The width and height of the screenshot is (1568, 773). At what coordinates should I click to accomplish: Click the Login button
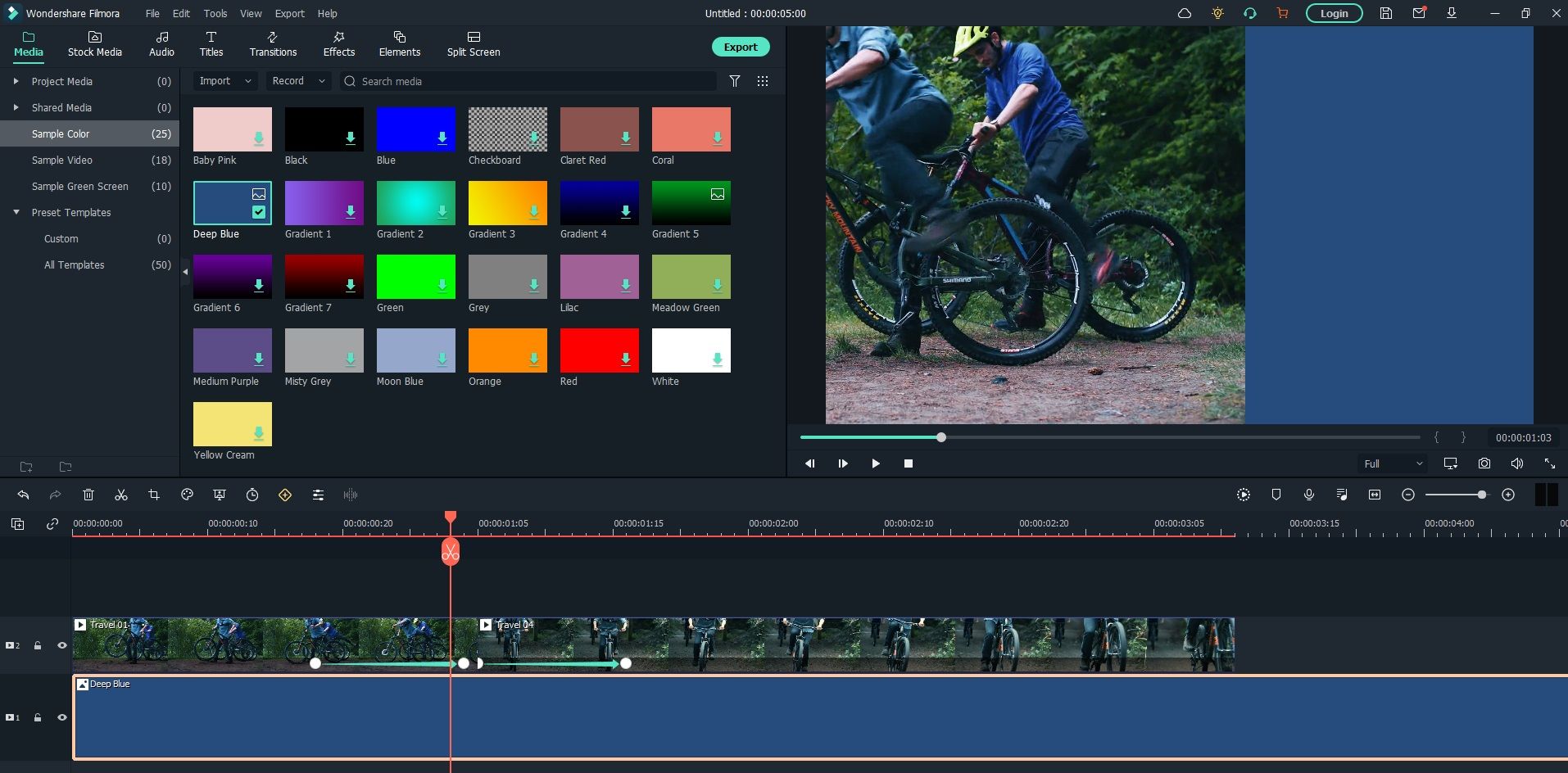(1334, 13)
